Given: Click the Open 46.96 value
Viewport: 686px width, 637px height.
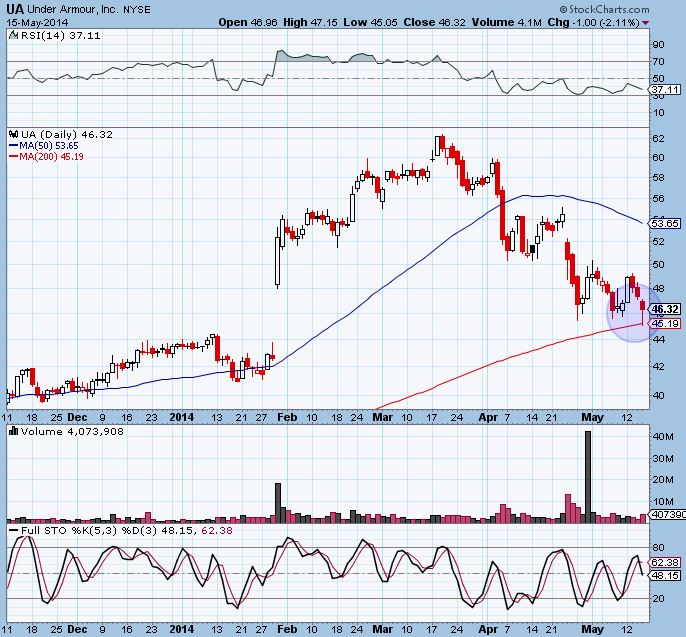Looking at the screenshot, I should coord(248,22).
